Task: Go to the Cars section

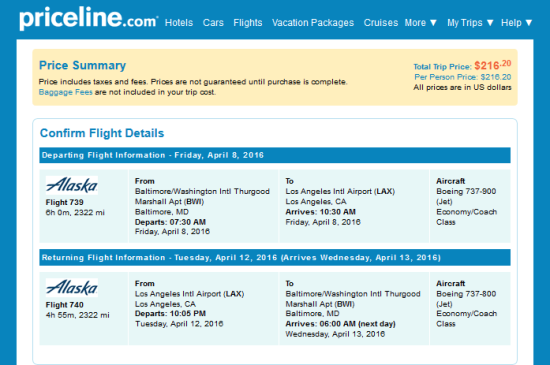Action: 213,23
